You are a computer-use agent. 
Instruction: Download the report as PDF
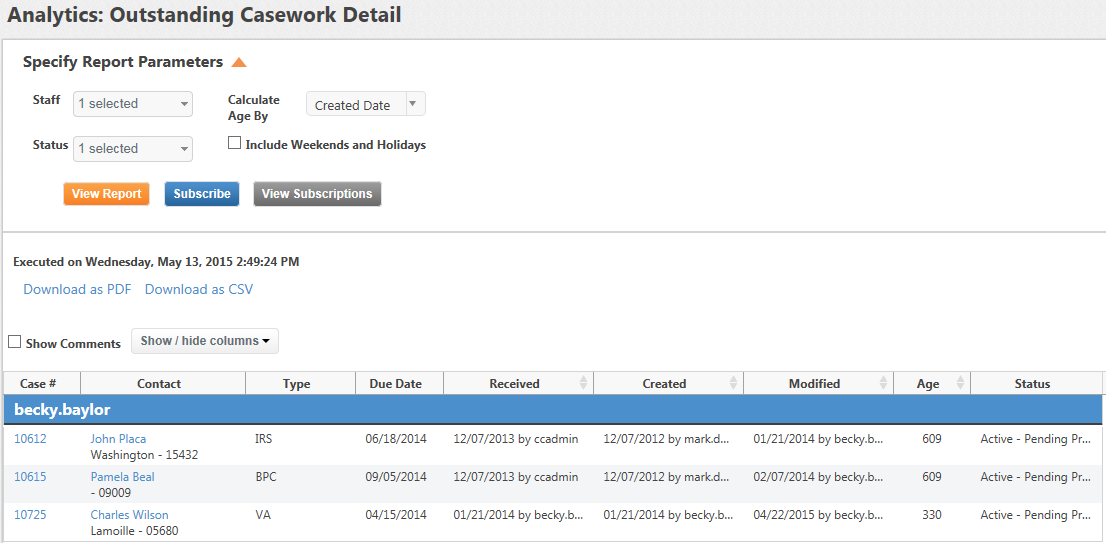tap(78, 289)
